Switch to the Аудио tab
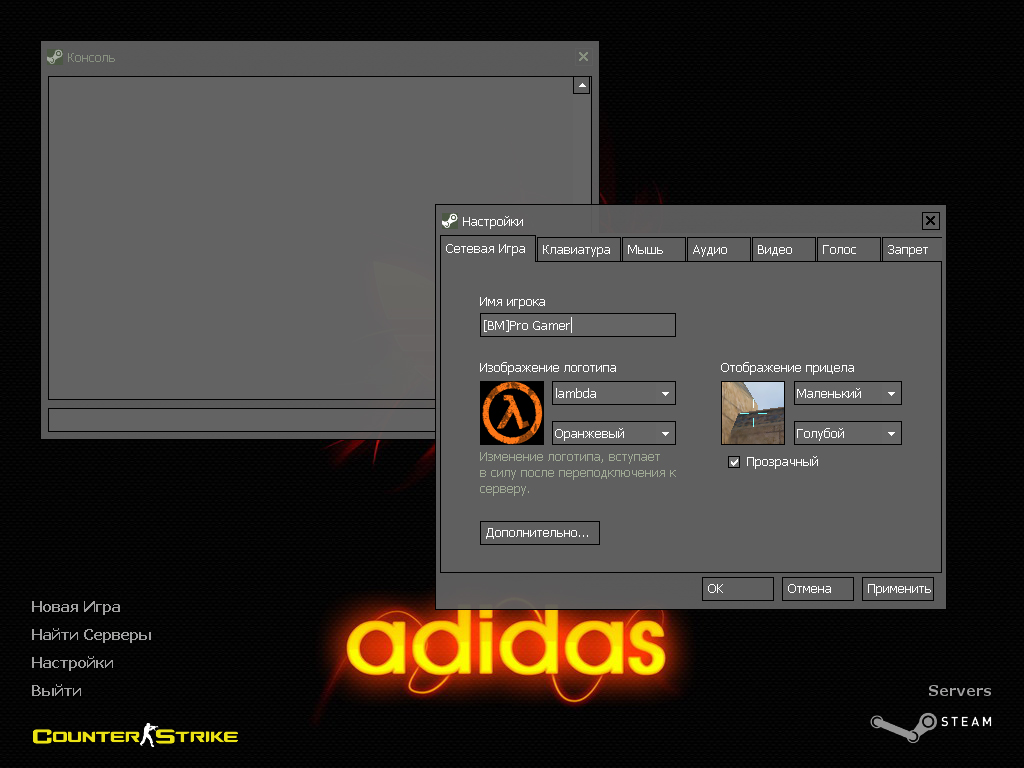1024x768 pixels. [718, 249]
